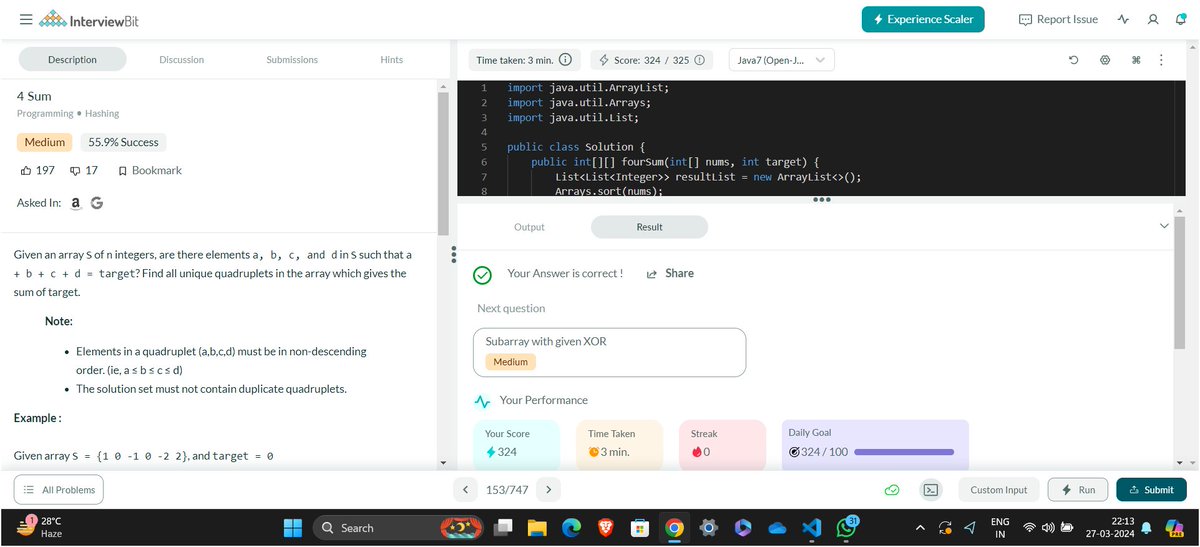Screen dimensions: 1200x547
Task: Open the notifications bell in header
Action: click(x=1181, y=19)
